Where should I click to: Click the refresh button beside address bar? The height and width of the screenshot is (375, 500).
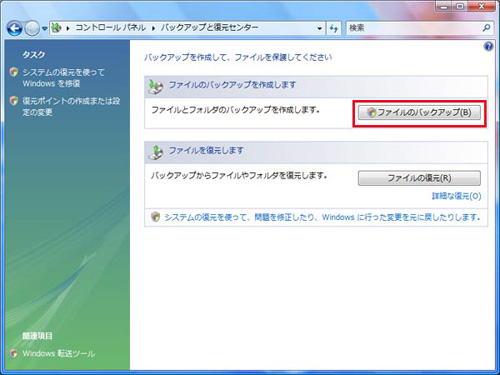(x=334, y=29)
